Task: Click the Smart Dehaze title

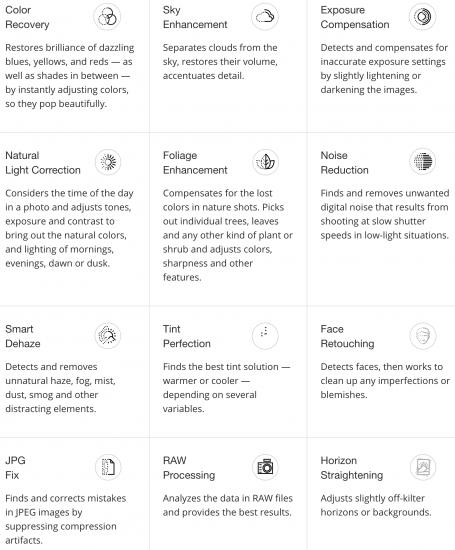Action: coord(23,336)
